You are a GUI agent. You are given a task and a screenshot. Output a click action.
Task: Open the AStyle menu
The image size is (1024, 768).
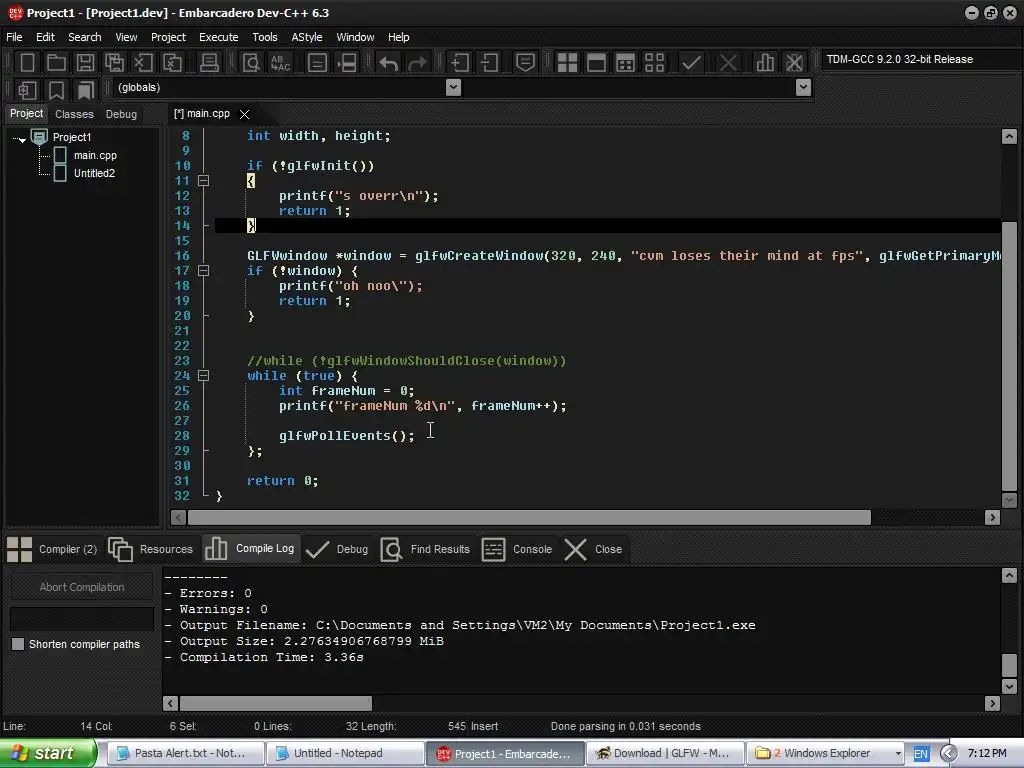307,37
